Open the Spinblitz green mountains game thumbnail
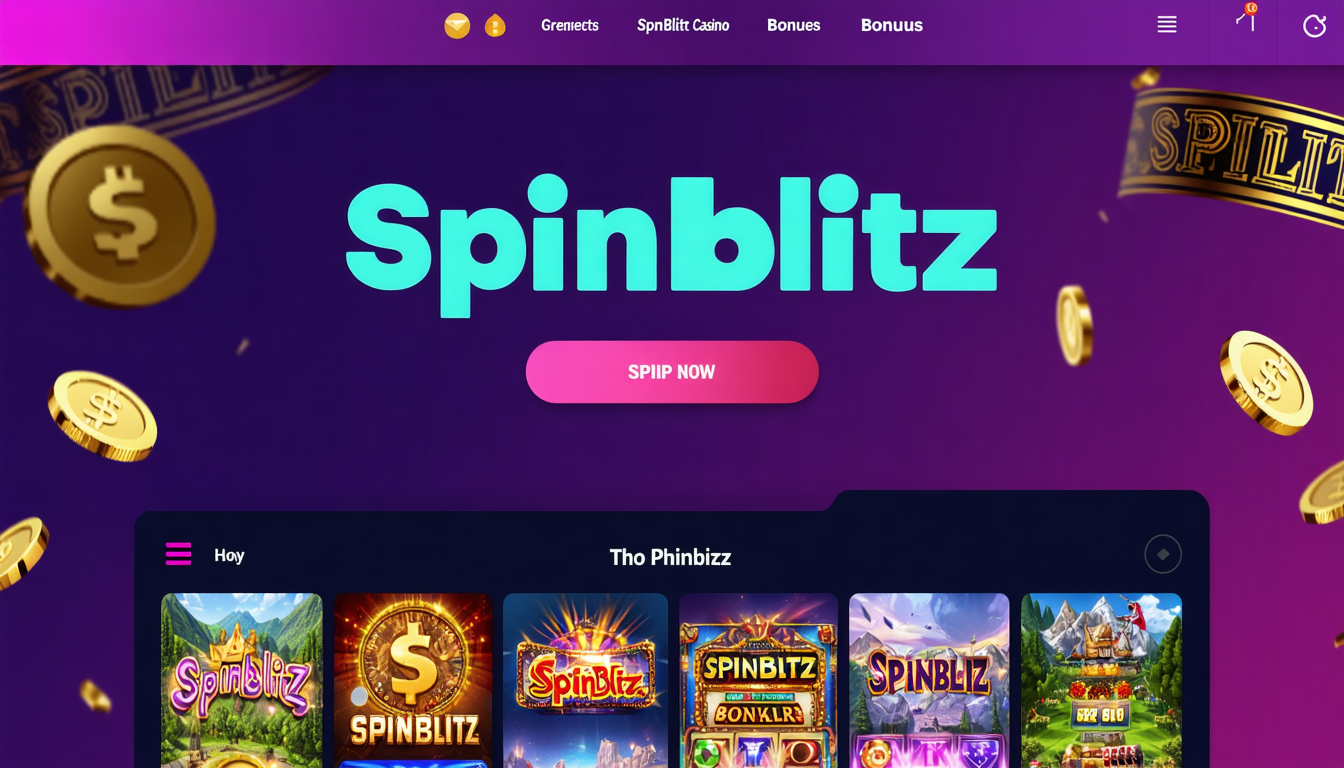 242,680
